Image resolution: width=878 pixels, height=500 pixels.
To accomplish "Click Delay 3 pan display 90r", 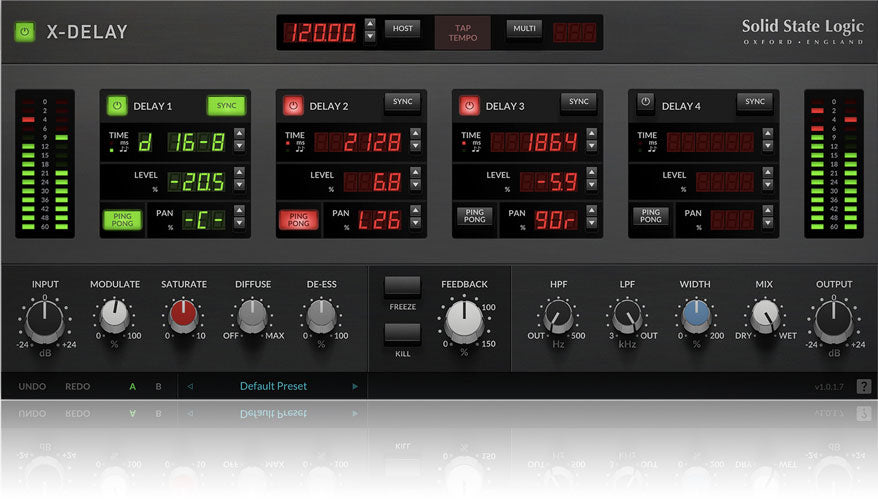I will [x=555, y=220].
